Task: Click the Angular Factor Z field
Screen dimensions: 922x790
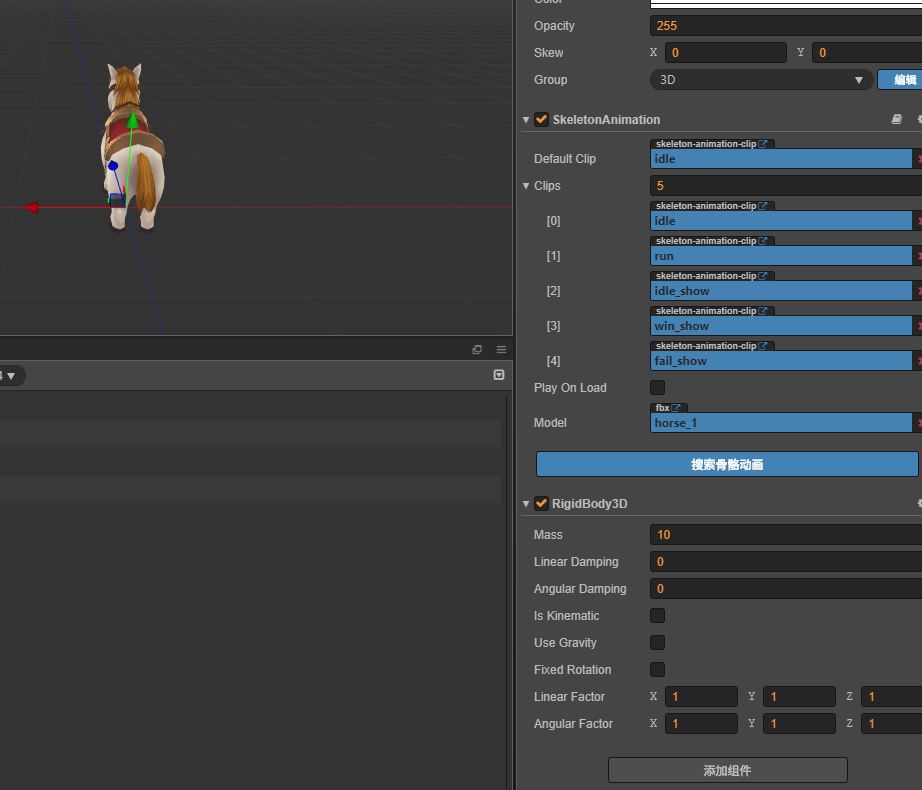Action: coord(891,724)
